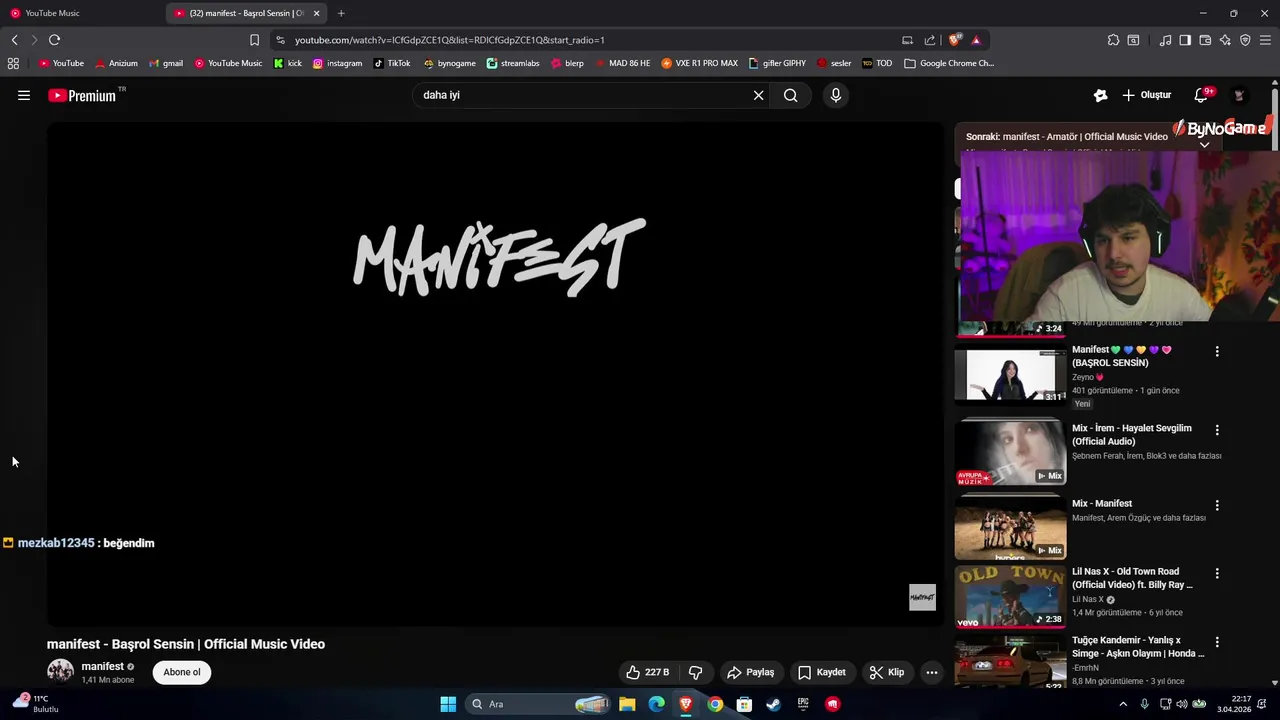Viewport: 1280px width, 720px height.
Task: Open Brave Shields lion icon
Action: pos(955,40)
